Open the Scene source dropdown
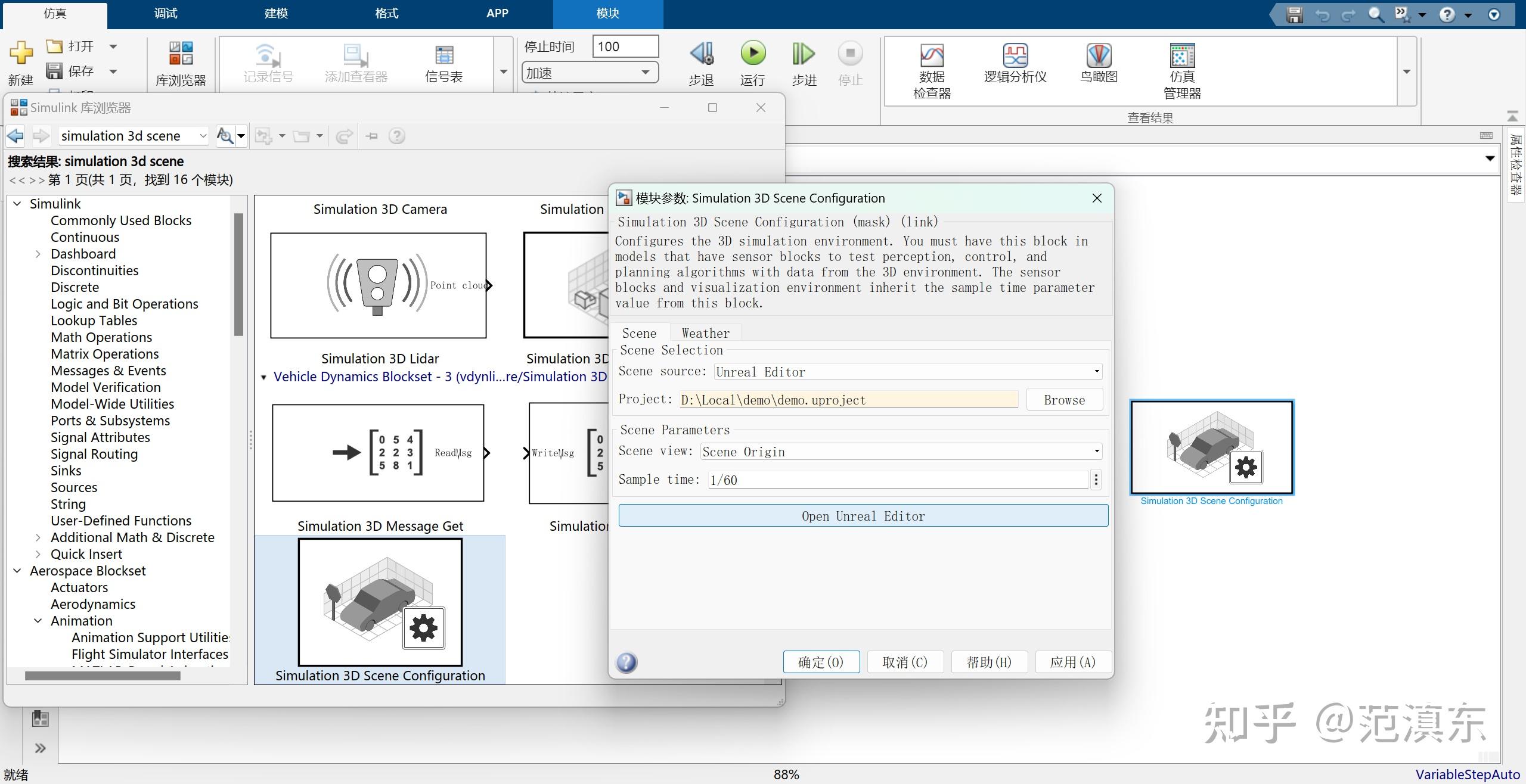The image size is (1526, 784). pyautogui.click(x=908, y=372)
